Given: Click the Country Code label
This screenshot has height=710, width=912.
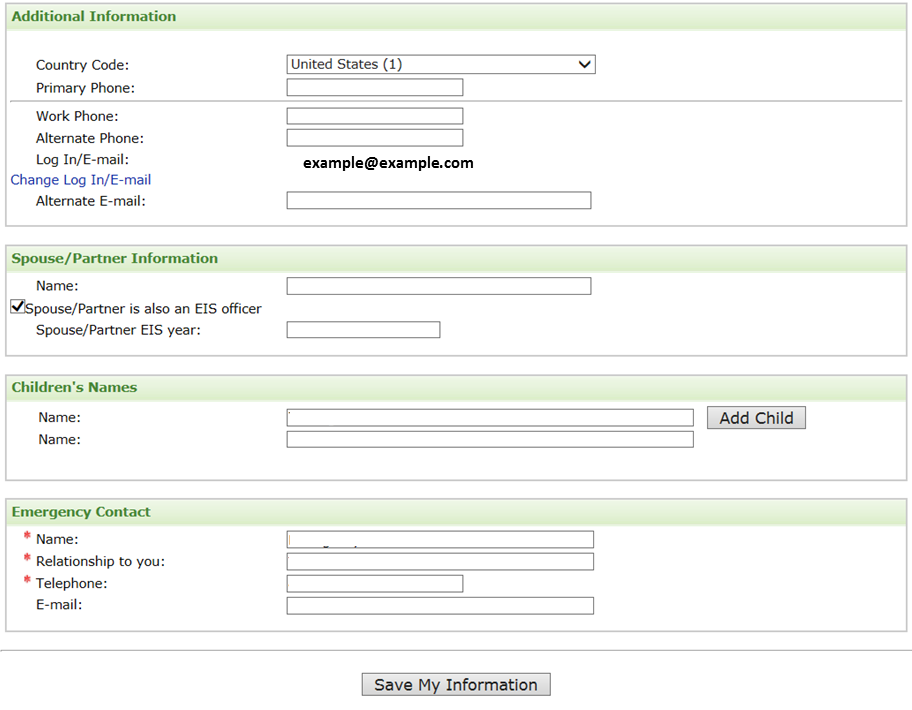Looking at the screenshot, I should [x=83, y=65].
